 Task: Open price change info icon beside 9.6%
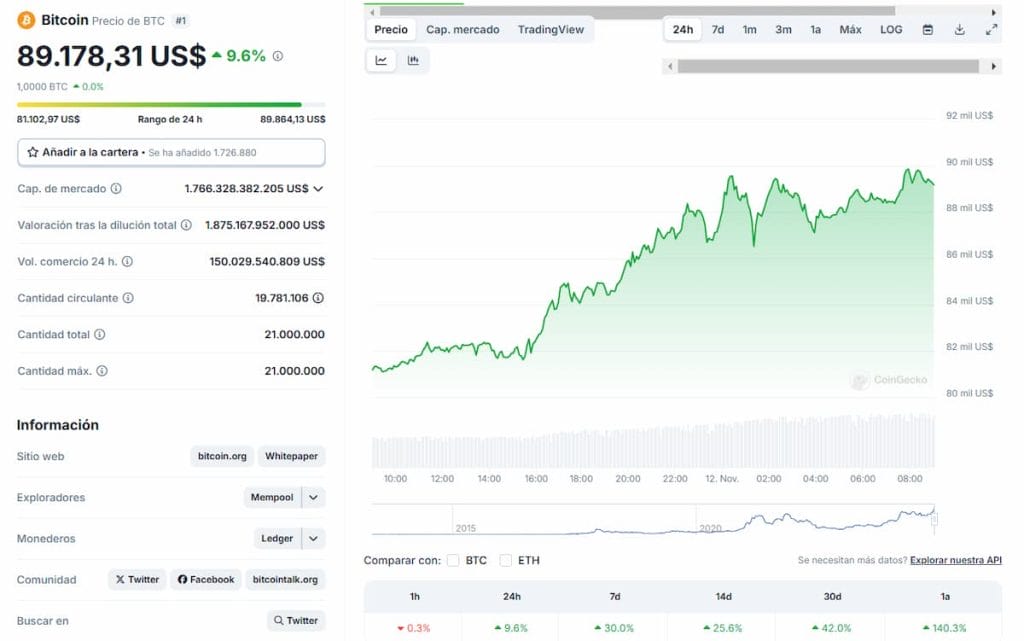tap(278, 56)
